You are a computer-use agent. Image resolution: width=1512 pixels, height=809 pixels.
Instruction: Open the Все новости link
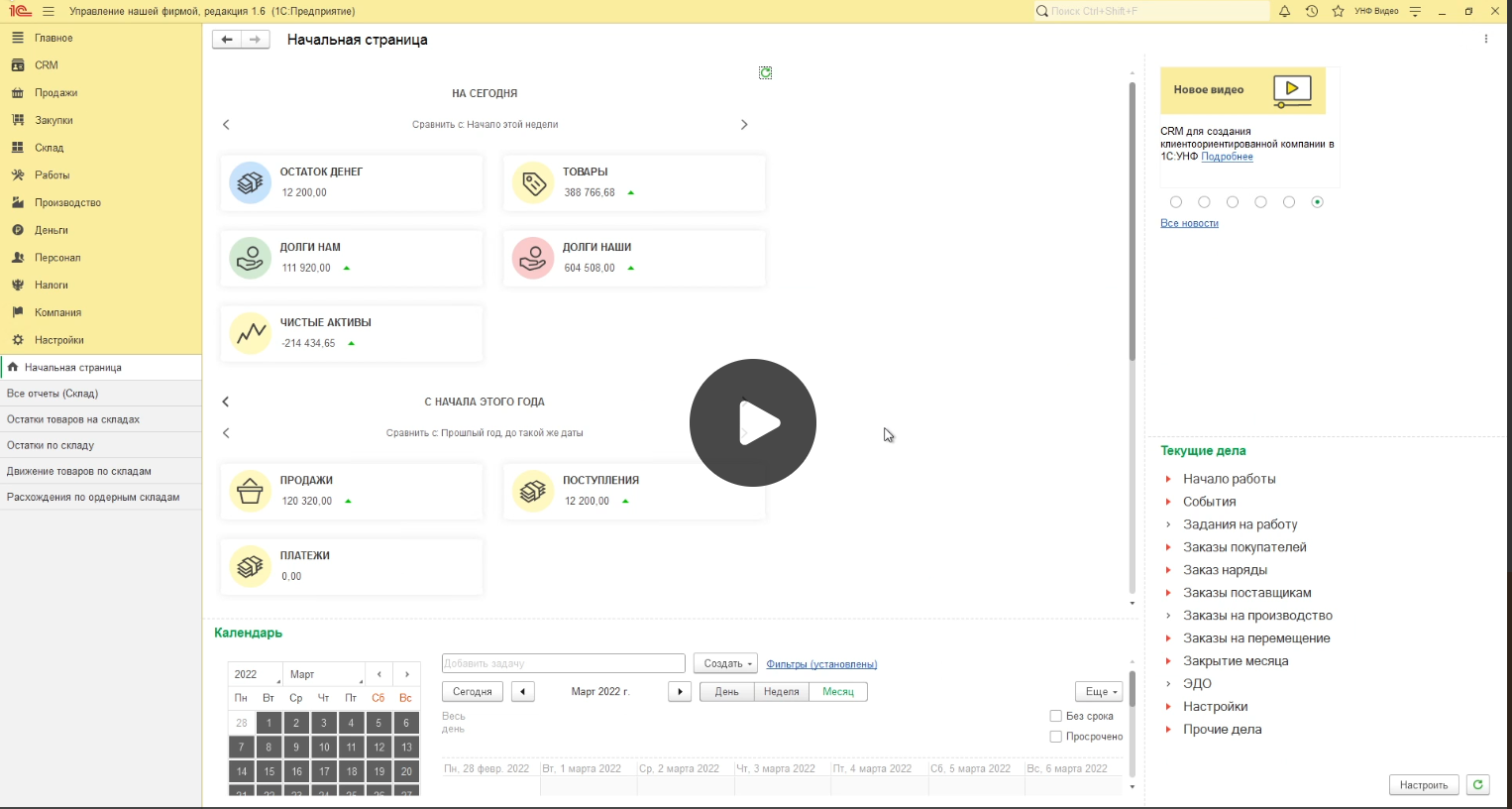coord(1189,223)
